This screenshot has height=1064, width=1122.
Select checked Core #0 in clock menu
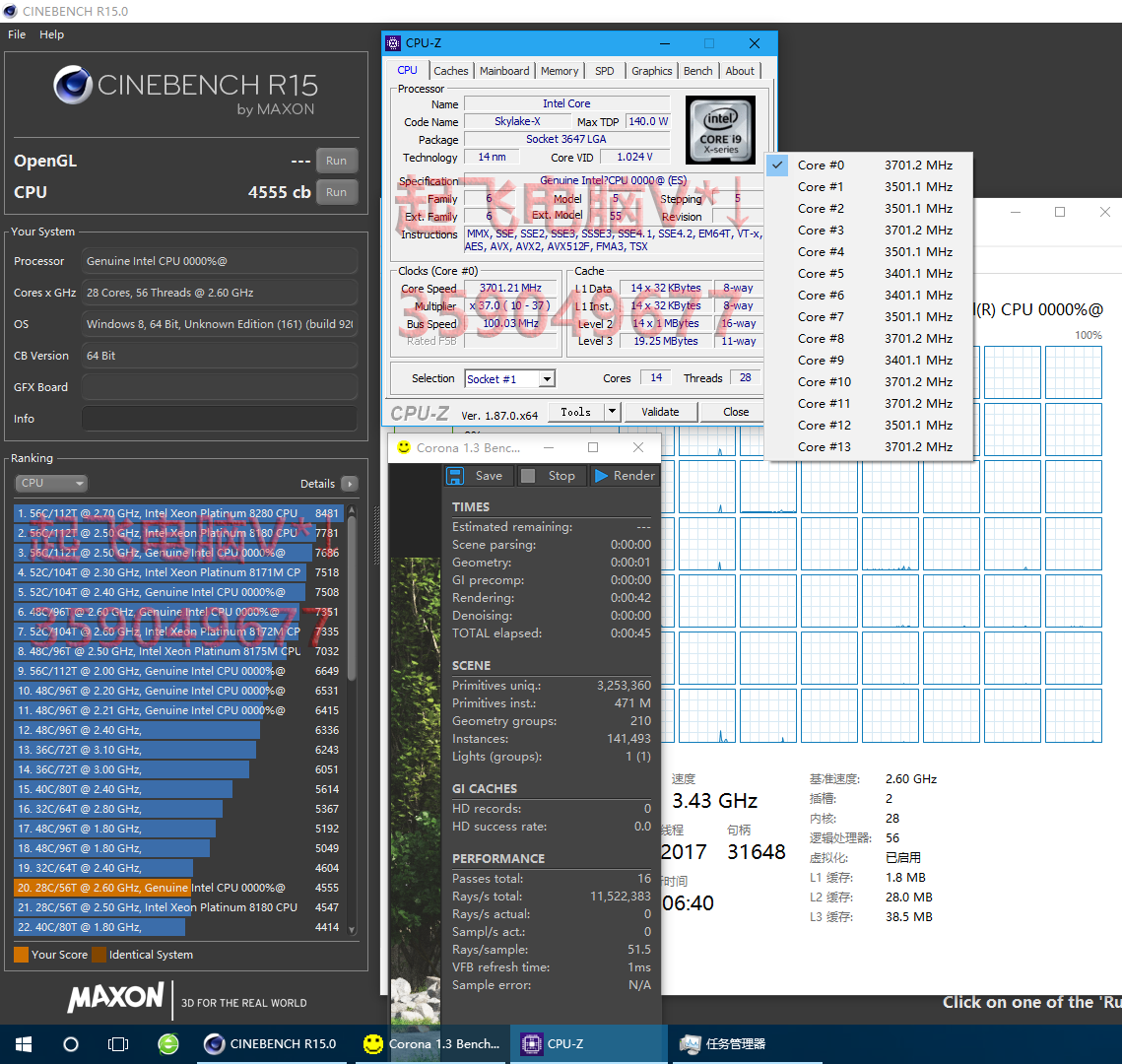point(870,166)
